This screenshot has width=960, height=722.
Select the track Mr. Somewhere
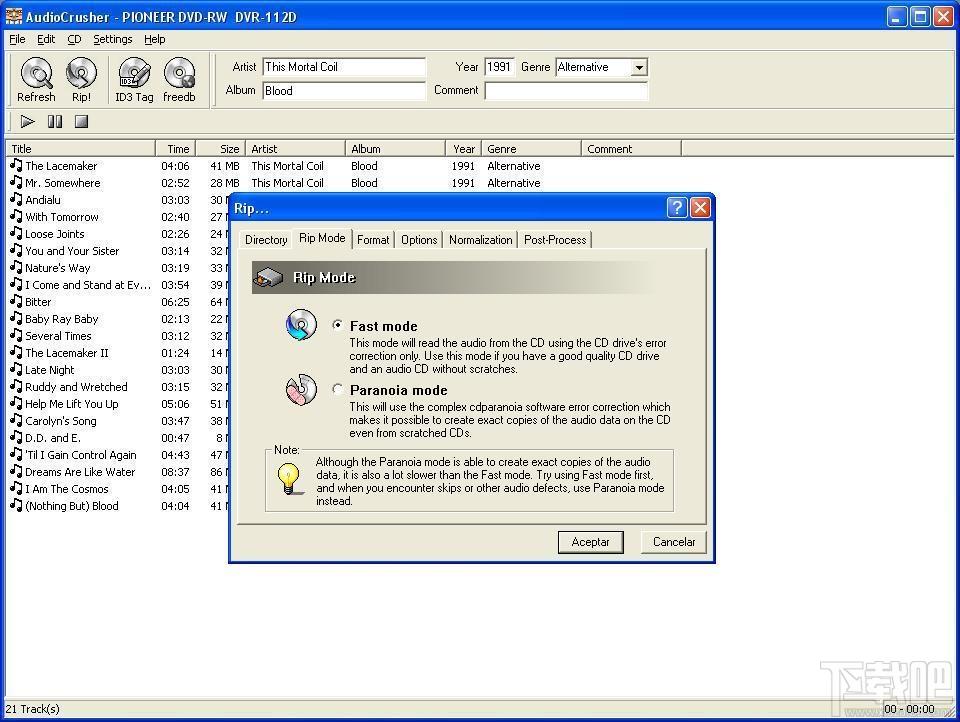pos(62,182)
